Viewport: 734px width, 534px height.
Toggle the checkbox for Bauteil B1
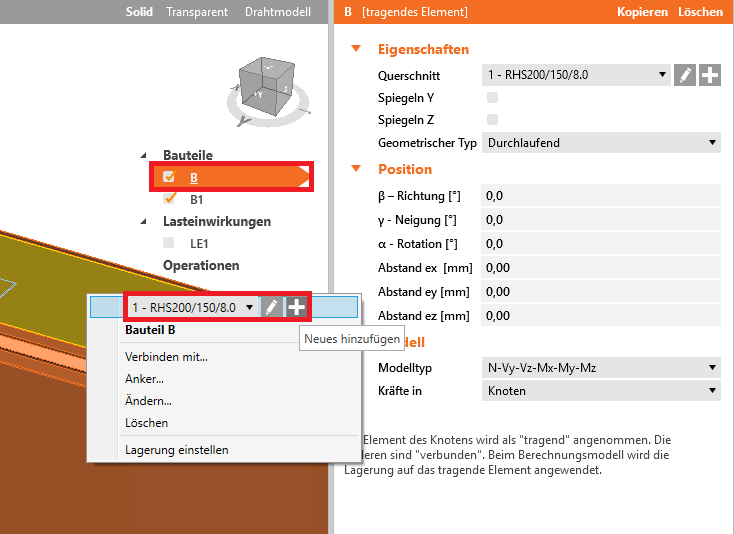(x=169, y=199)
